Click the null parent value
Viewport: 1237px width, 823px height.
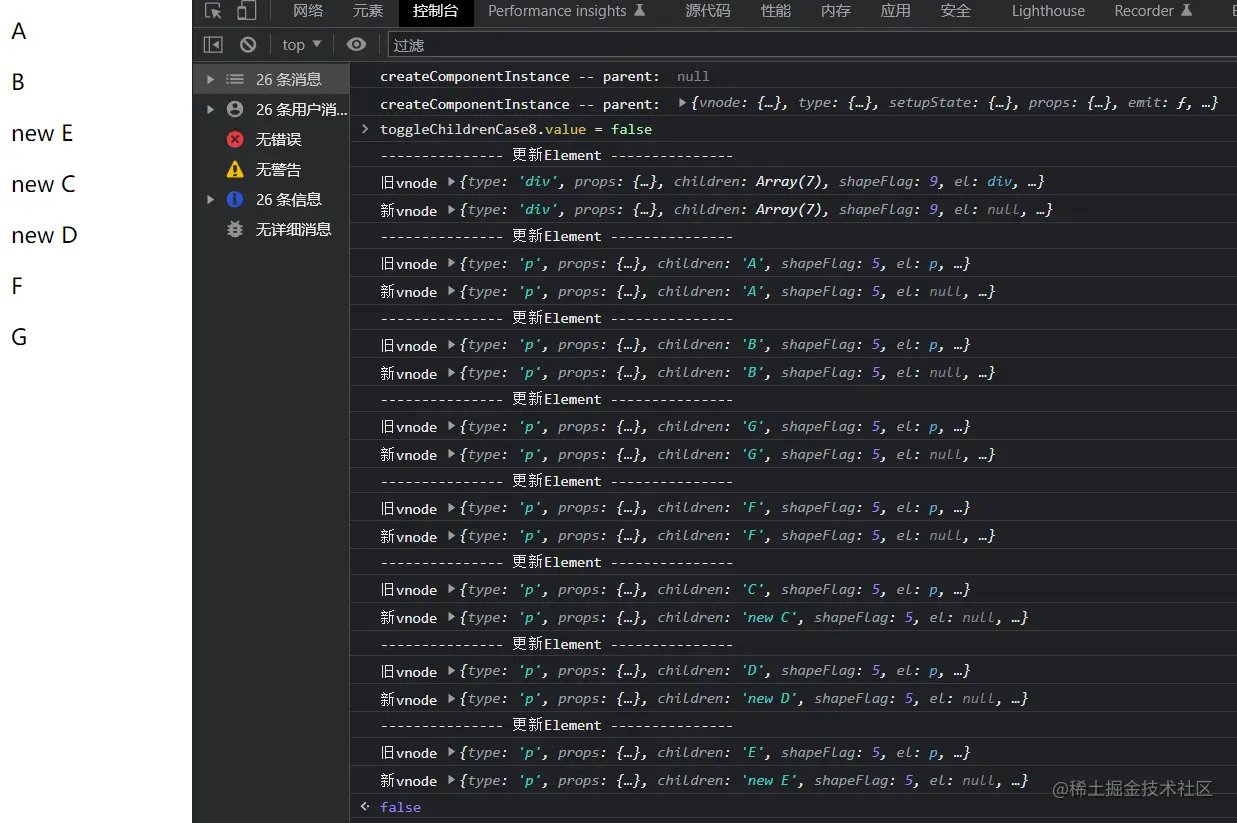[x=693, y=76]
